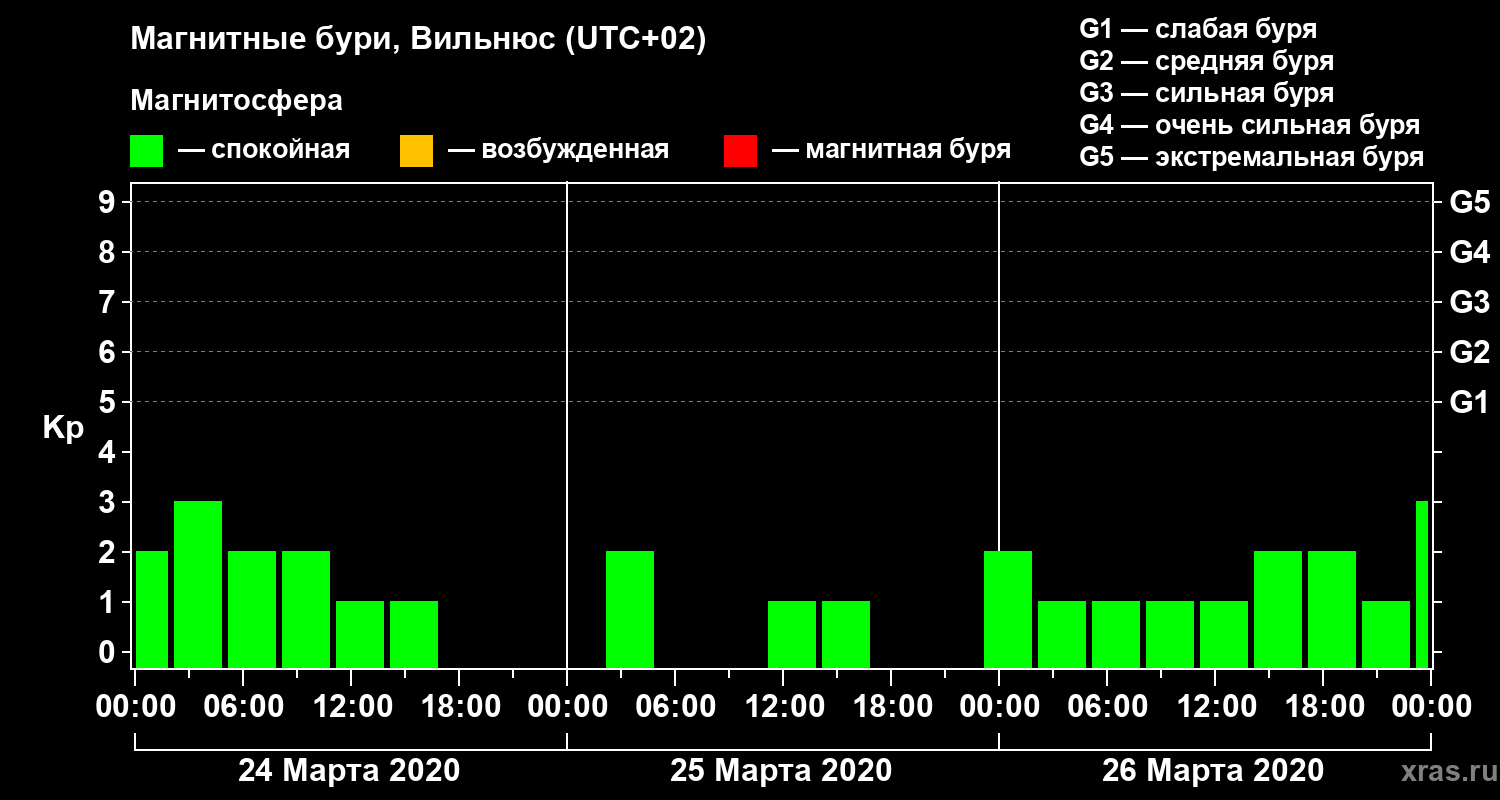Screen dimensions: 1500x800
Task: Click the bar over 06:00 tick on 26 March
Action: coord(1116,634)
